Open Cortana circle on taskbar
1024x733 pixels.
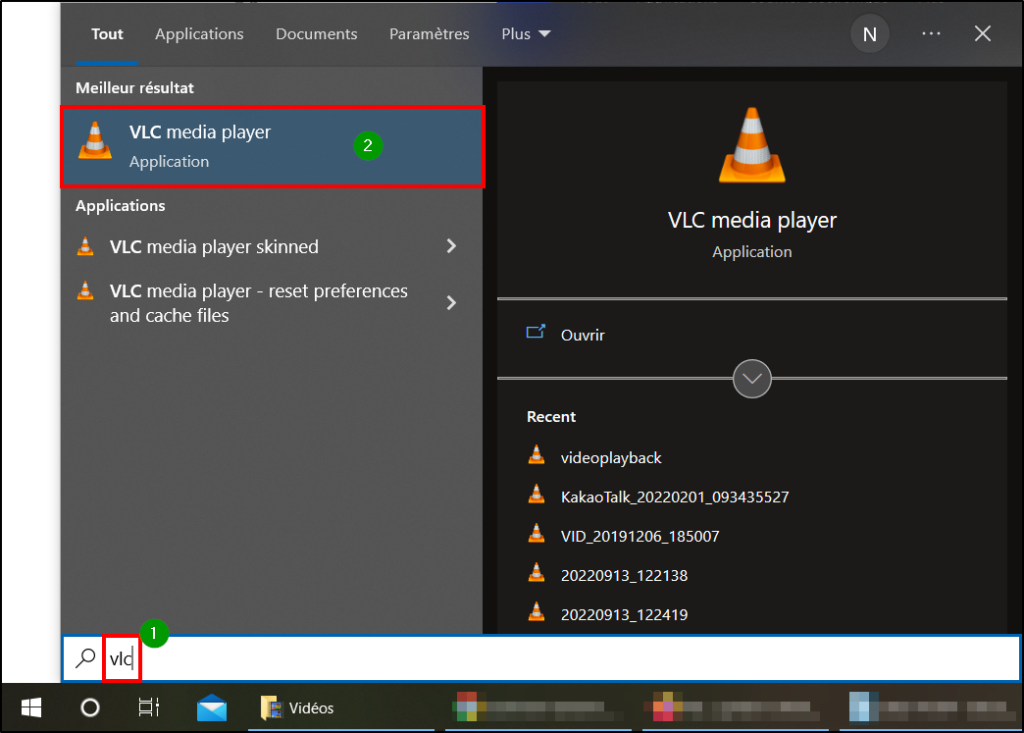[x=89, y=708]
